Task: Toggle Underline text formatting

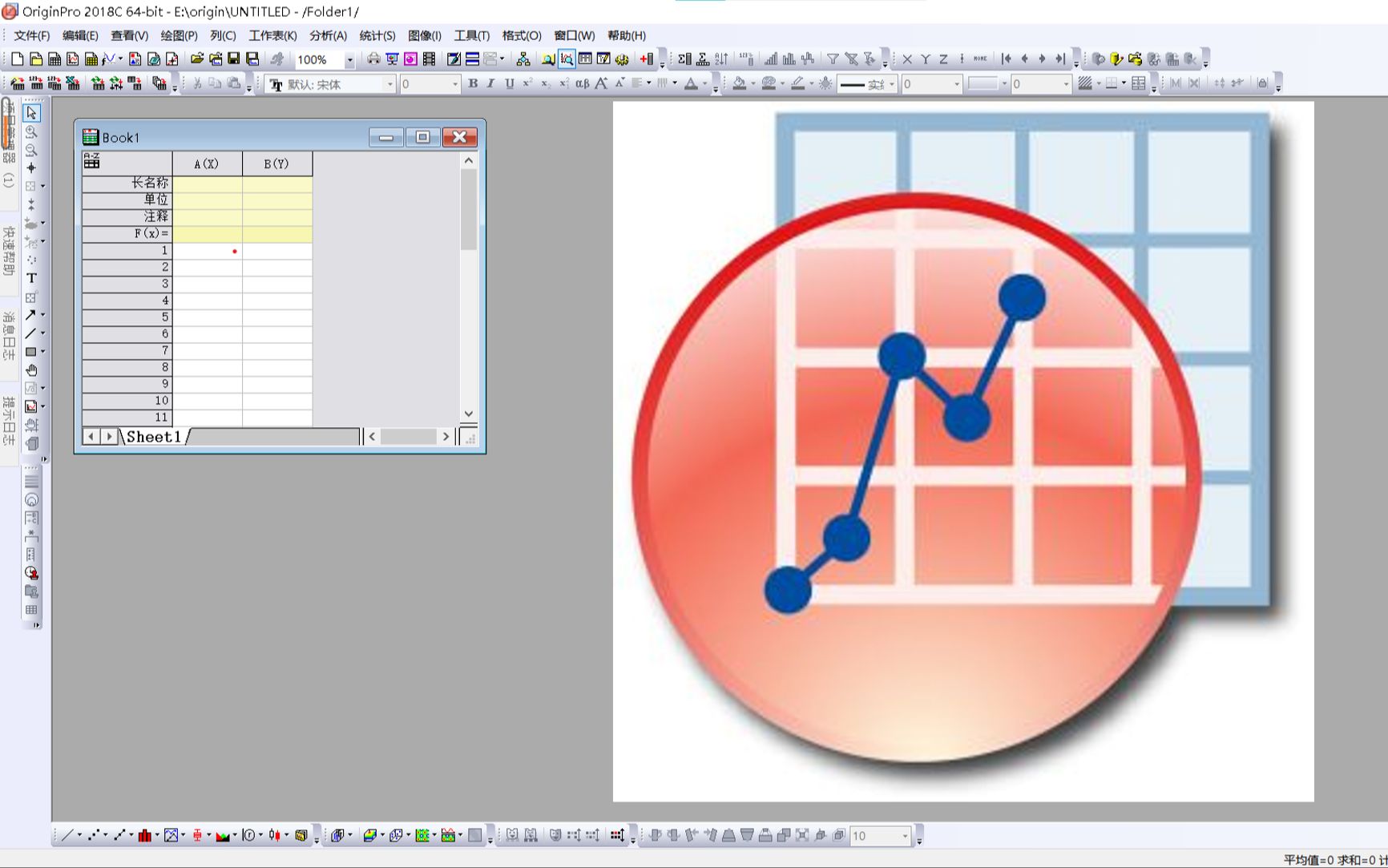Action: pyautogui.click(x=509, y=83)
